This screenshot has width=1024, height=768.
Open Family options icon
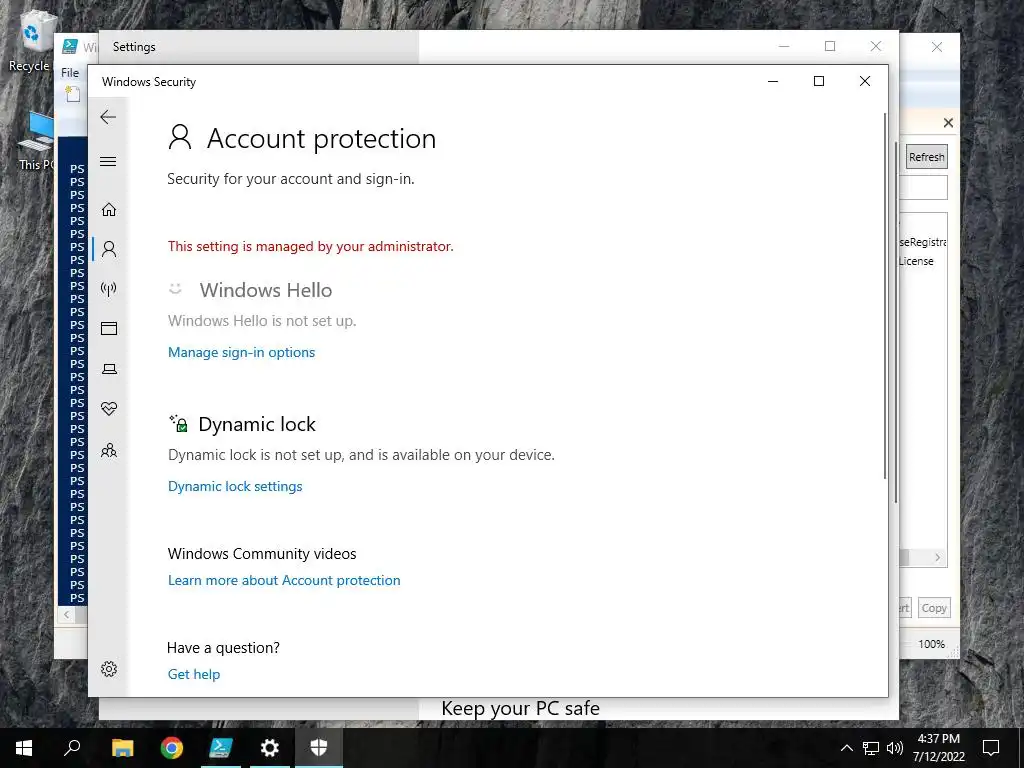109,450
